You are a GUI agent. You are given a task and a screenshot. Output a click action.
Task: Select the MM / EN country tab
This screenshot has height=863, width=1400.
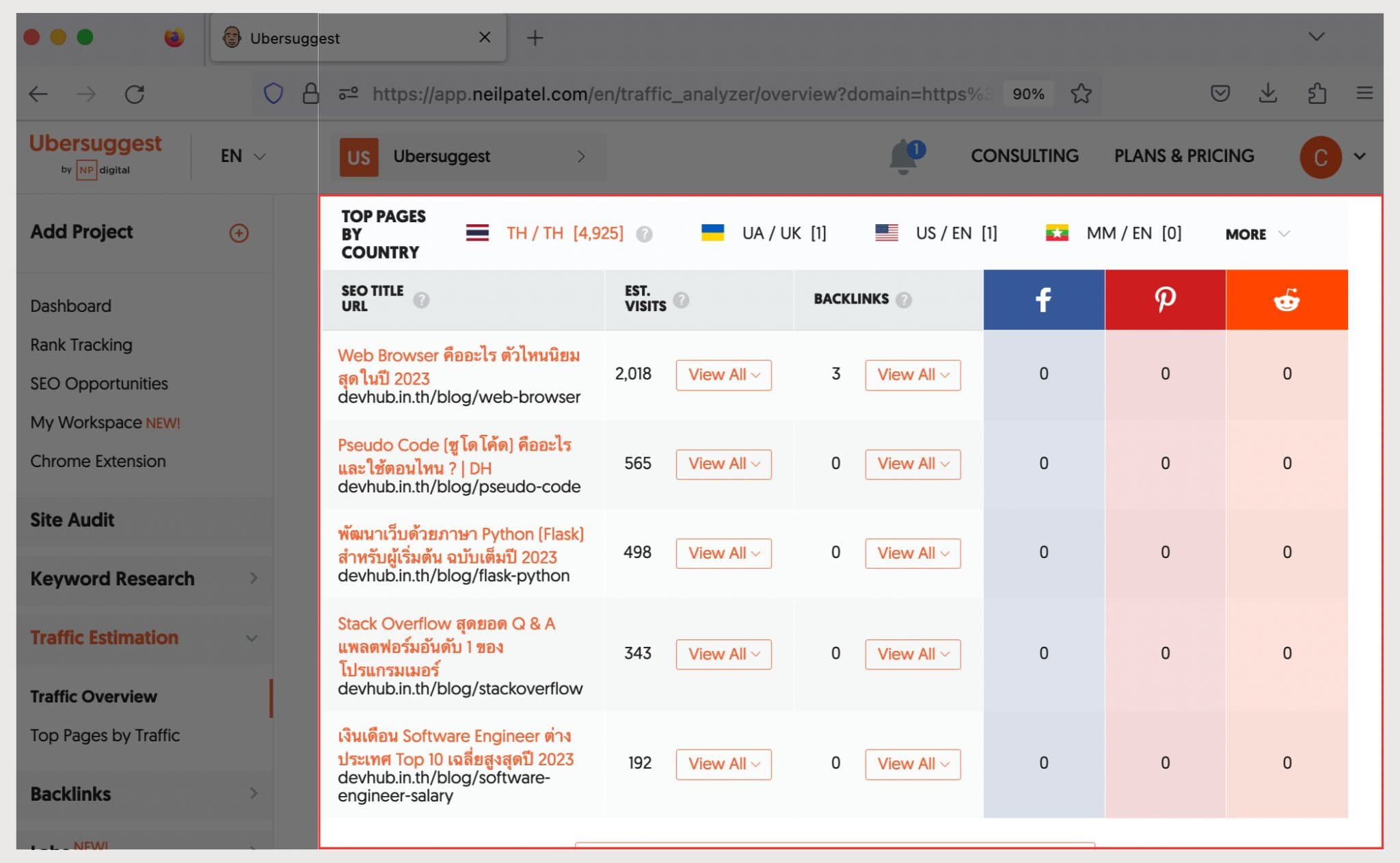tap(1114, 233)
